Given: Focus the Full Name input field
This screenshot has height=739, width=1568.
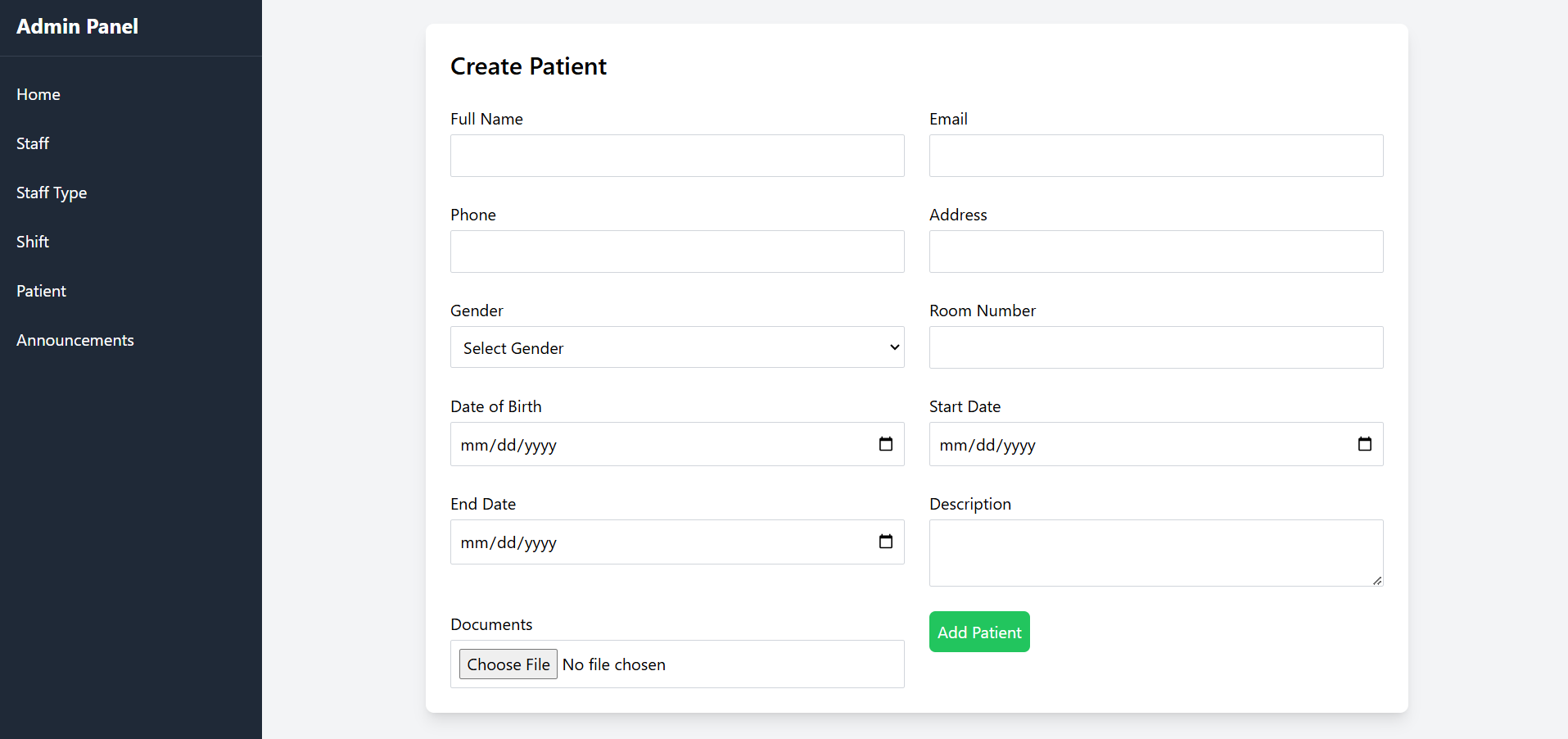Looking at the screenshot, I should (x=676, y=156).
